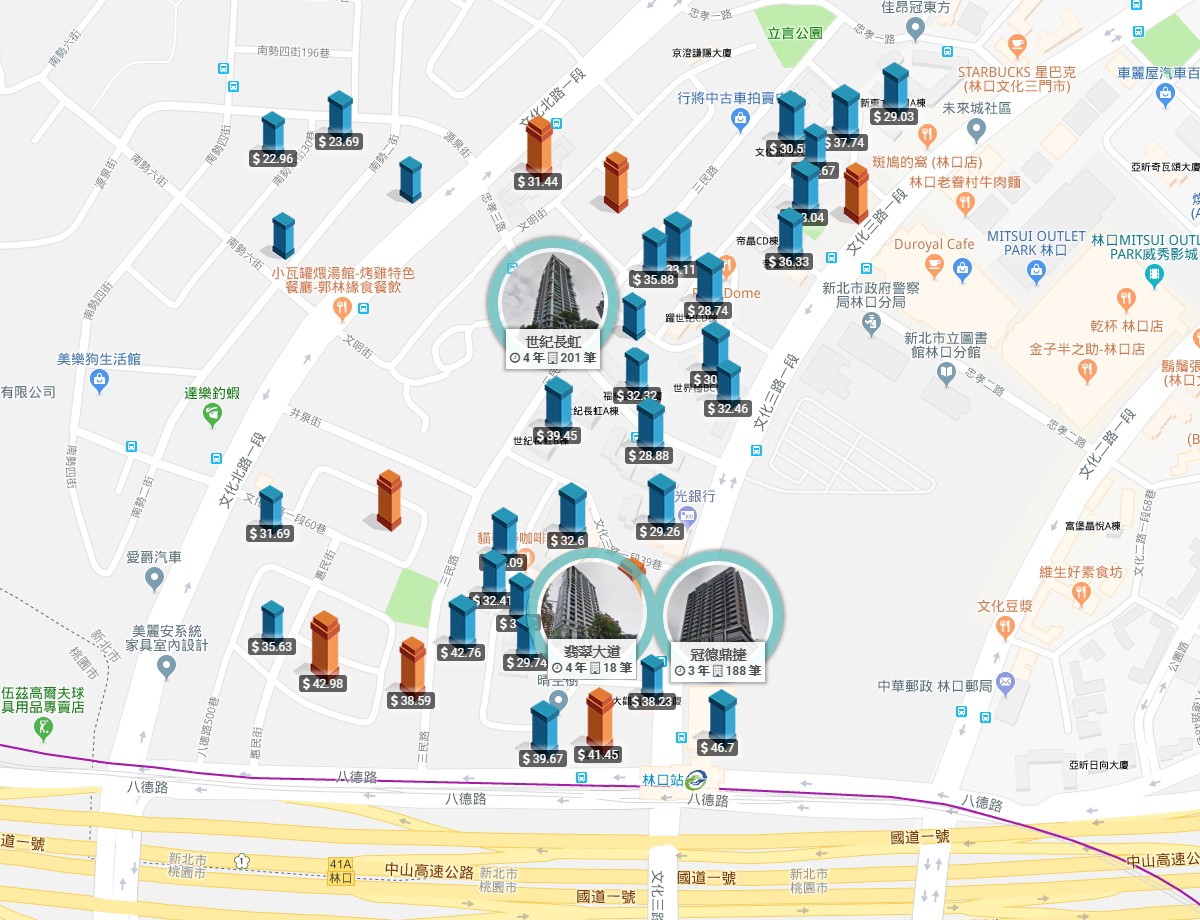
Task: Click the 文化豆漿 restaurant pin
Action: (x=1005, y=627)
